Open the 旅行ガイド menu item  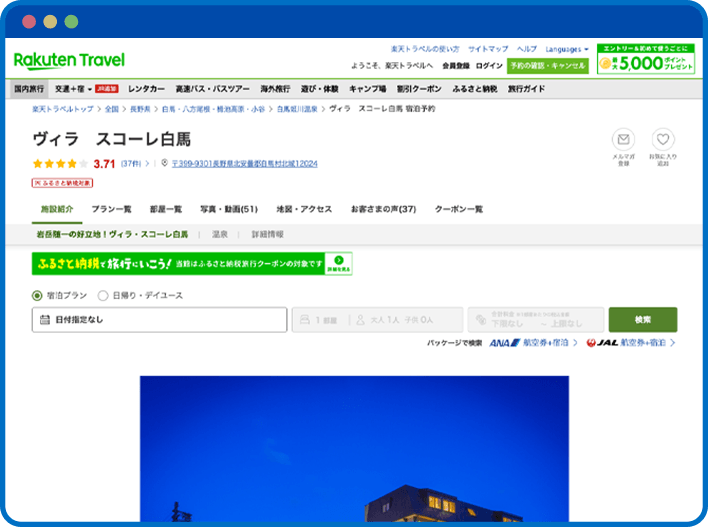[x=526, y=89]
